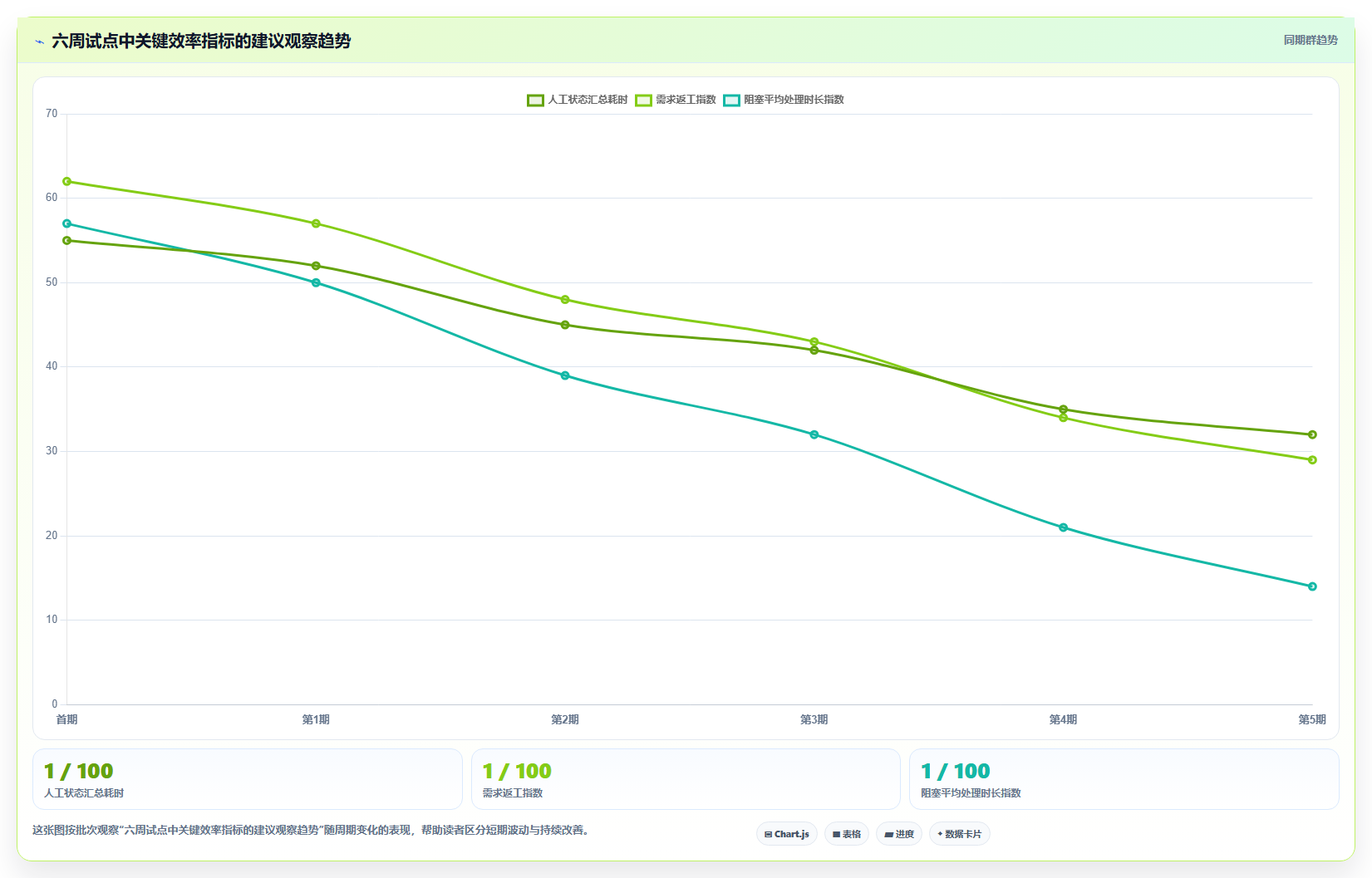Image resolution: width=1372 pixels, height=878 pixels.
Task: Click the description text starting 这张图按批次观察
Action: click(x=311, y=830)
